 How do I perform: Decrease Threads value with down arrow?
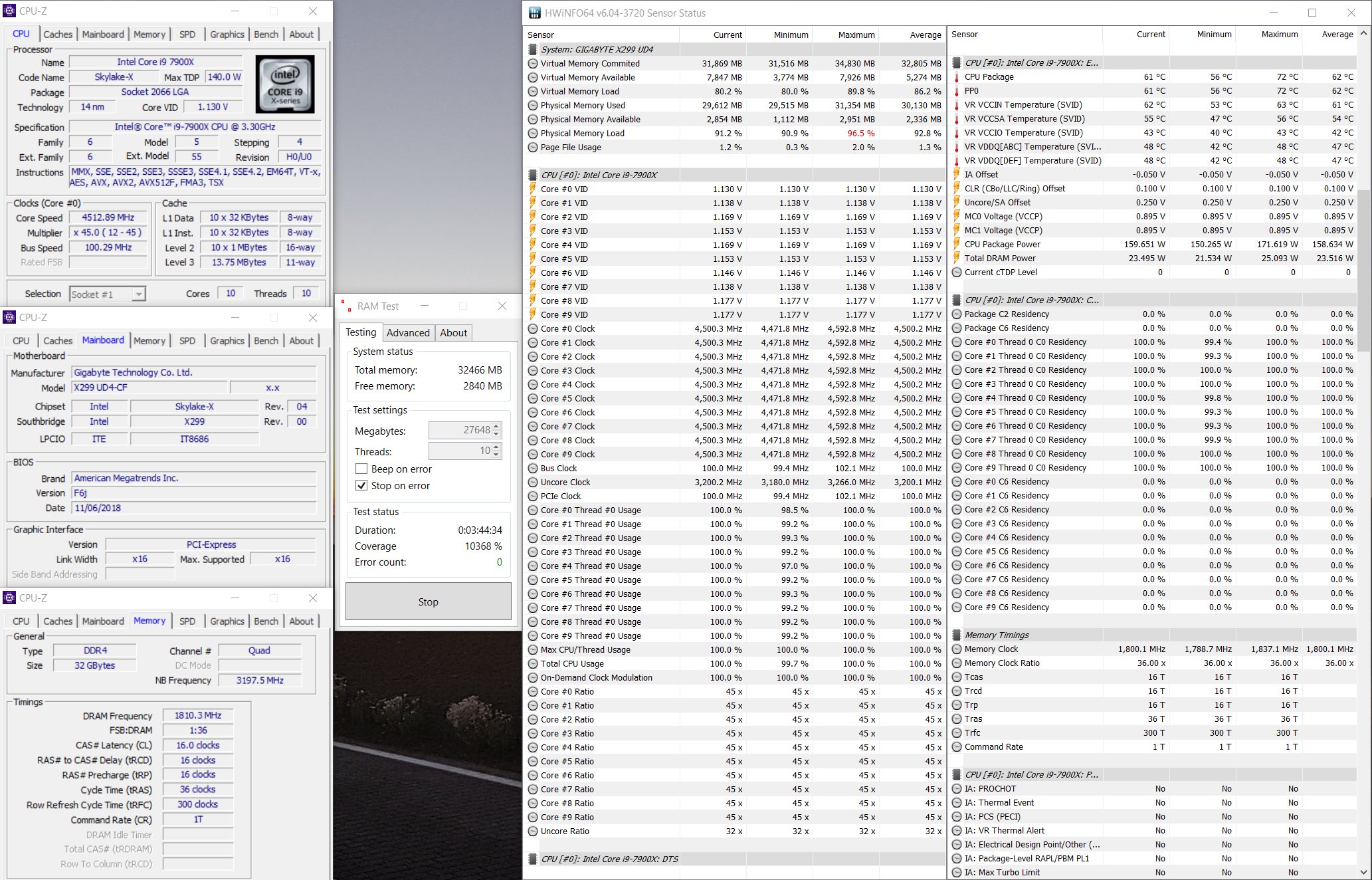point(497,455)
